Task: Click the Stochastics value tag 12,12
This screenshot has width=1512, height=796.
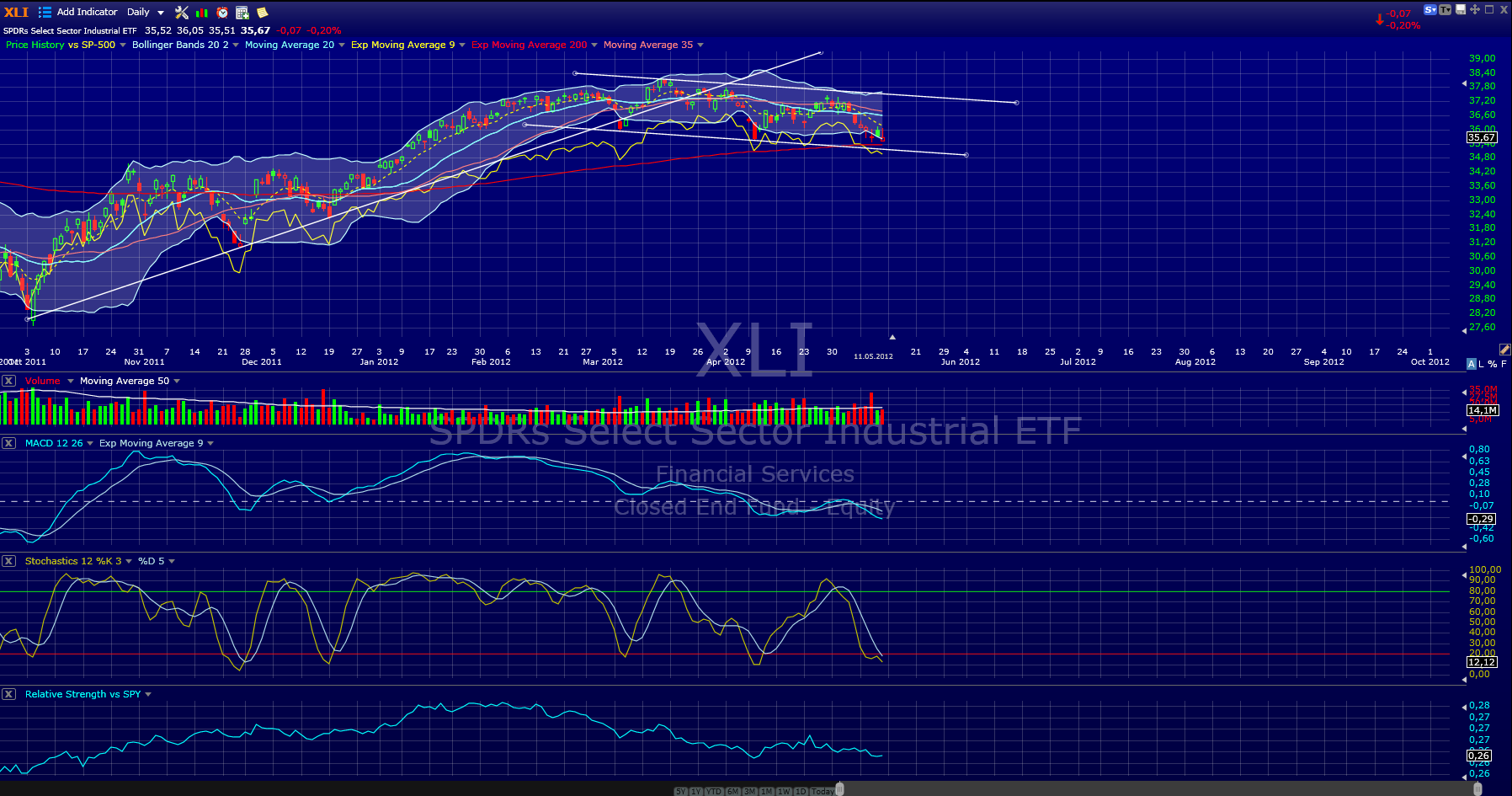Action: coord(1482,662)
